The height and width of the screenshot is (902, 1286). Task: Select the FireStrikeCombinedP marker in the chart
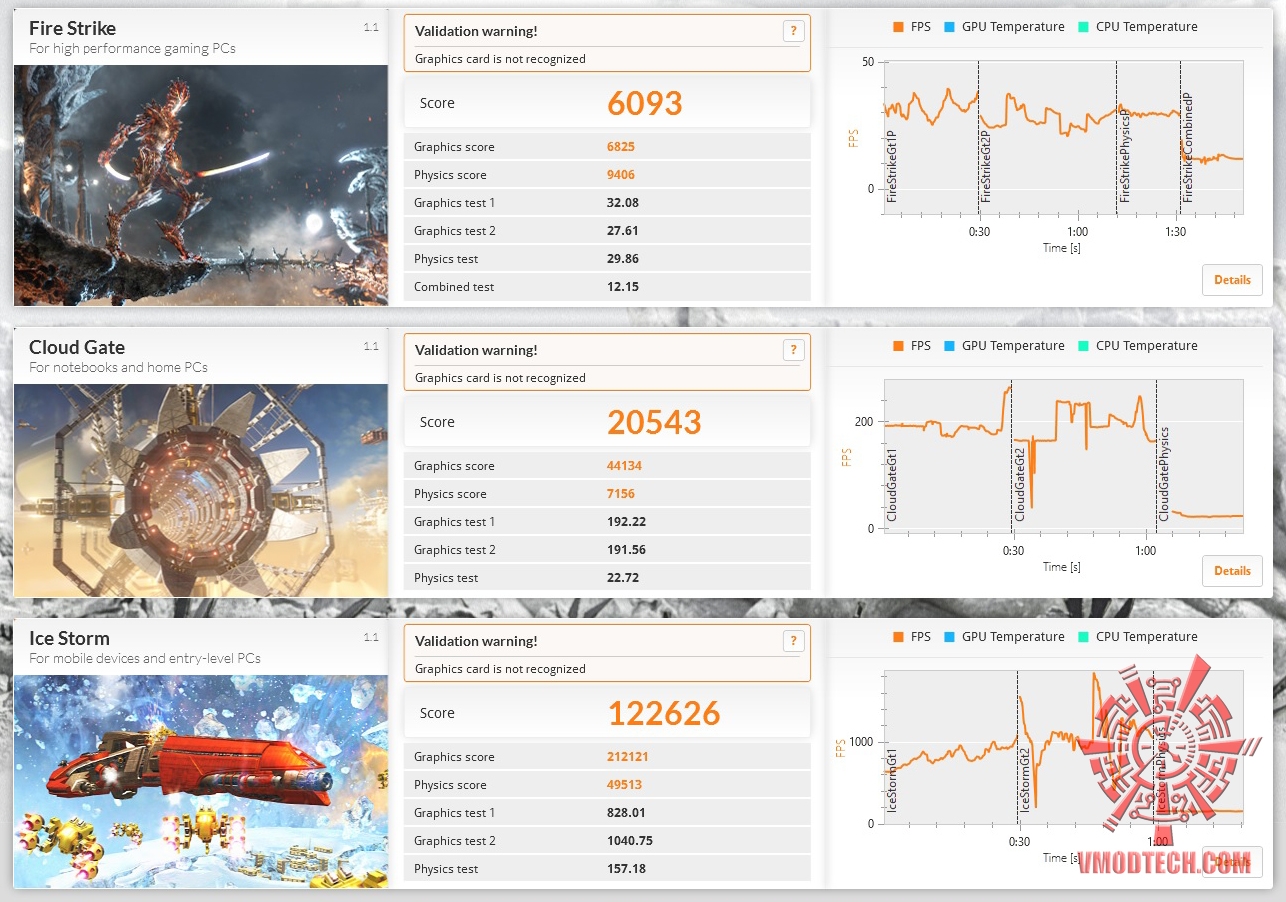(1188, 148)
